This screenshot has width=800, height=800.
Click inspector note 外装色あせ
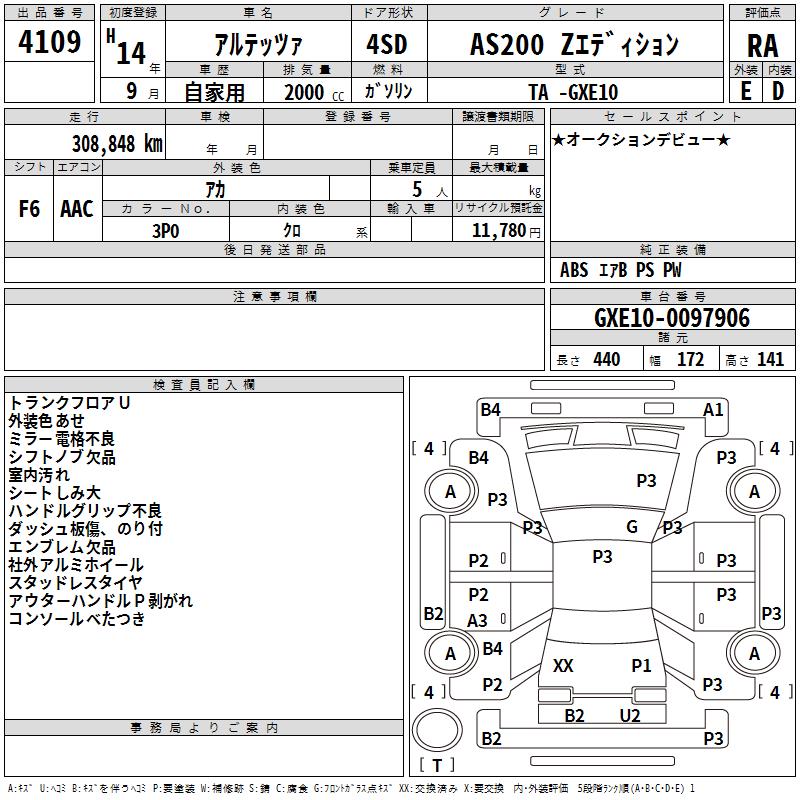coord(46,420)
